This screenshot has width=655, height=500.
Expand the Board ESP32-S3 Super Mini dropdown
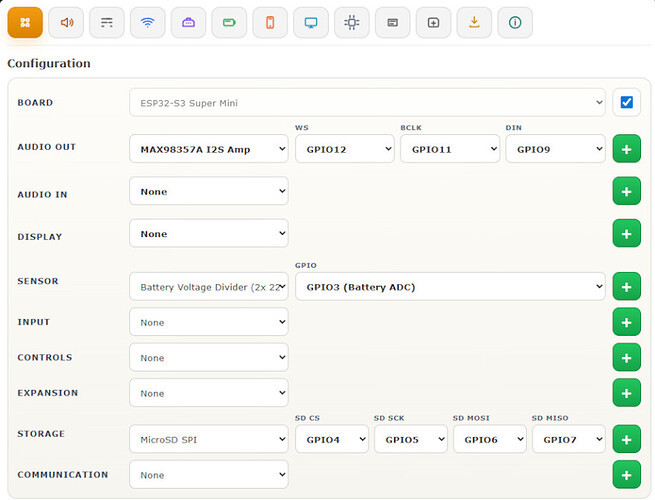click(x=367, y=102)
